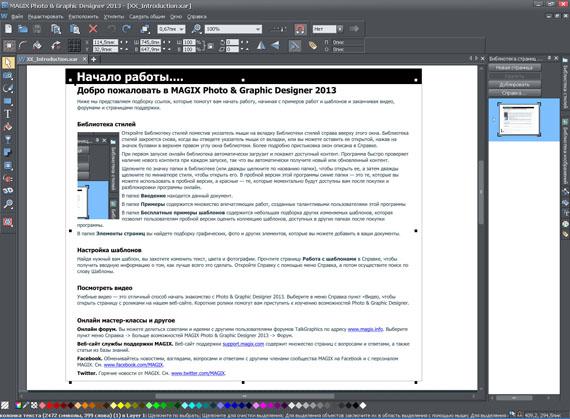Select the 3D Extrude tool
570x419 pixels.
[8, 190]
